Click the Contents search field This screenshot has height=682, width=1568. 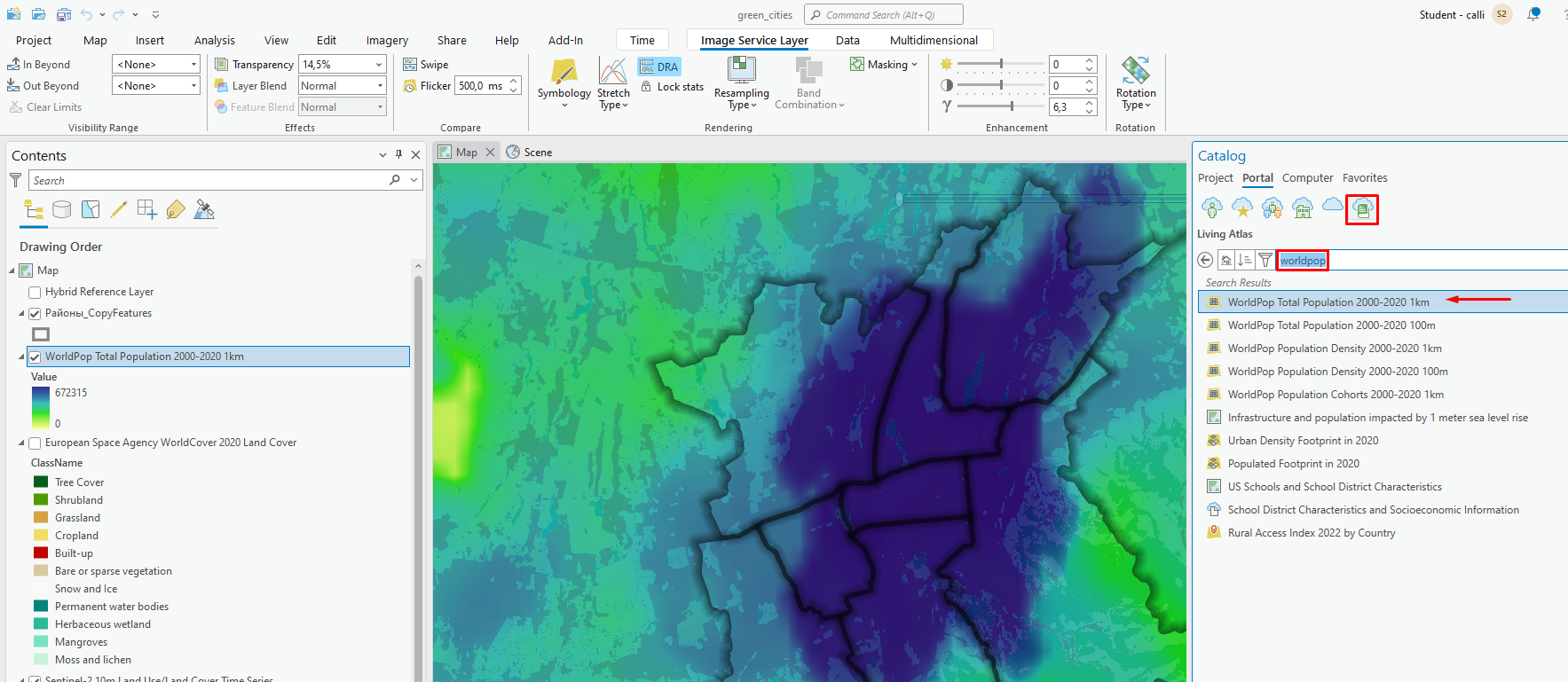[x=209, y=181]
